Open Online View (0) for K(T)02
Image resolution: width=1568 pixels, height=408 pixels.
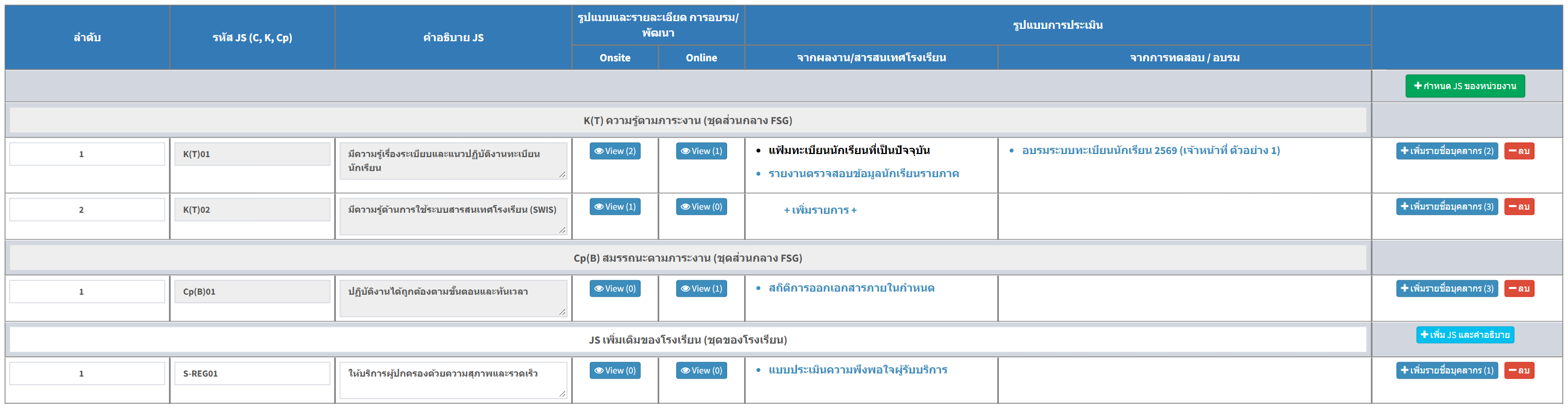(x=701, y=207)
